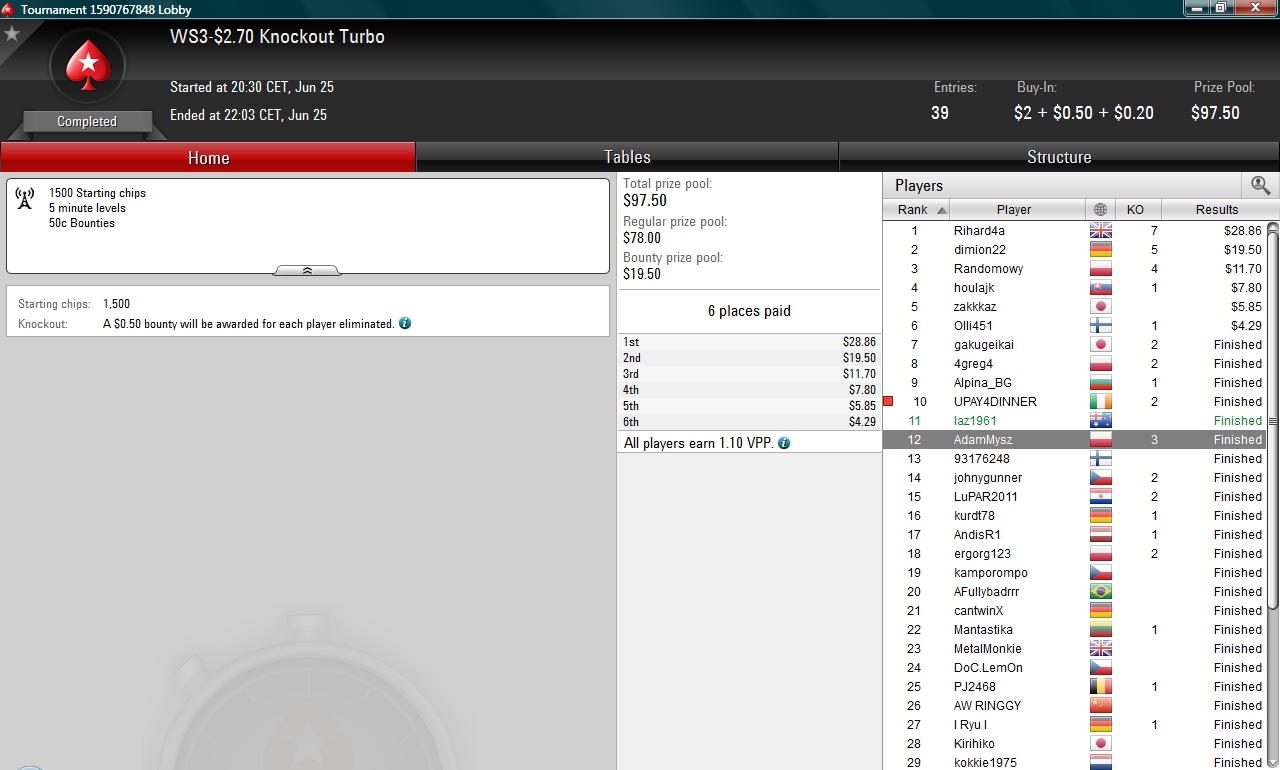The width and height of the screenshot is (1280, 770).
Task: Select player Olli451 in the list
Action: 974,326
